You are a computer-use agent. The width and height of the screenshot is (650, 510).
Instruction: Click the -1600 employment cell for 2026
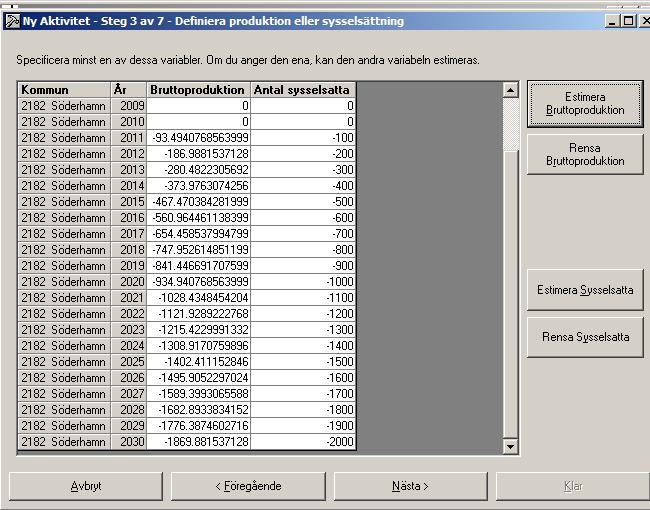click(303, 378)
